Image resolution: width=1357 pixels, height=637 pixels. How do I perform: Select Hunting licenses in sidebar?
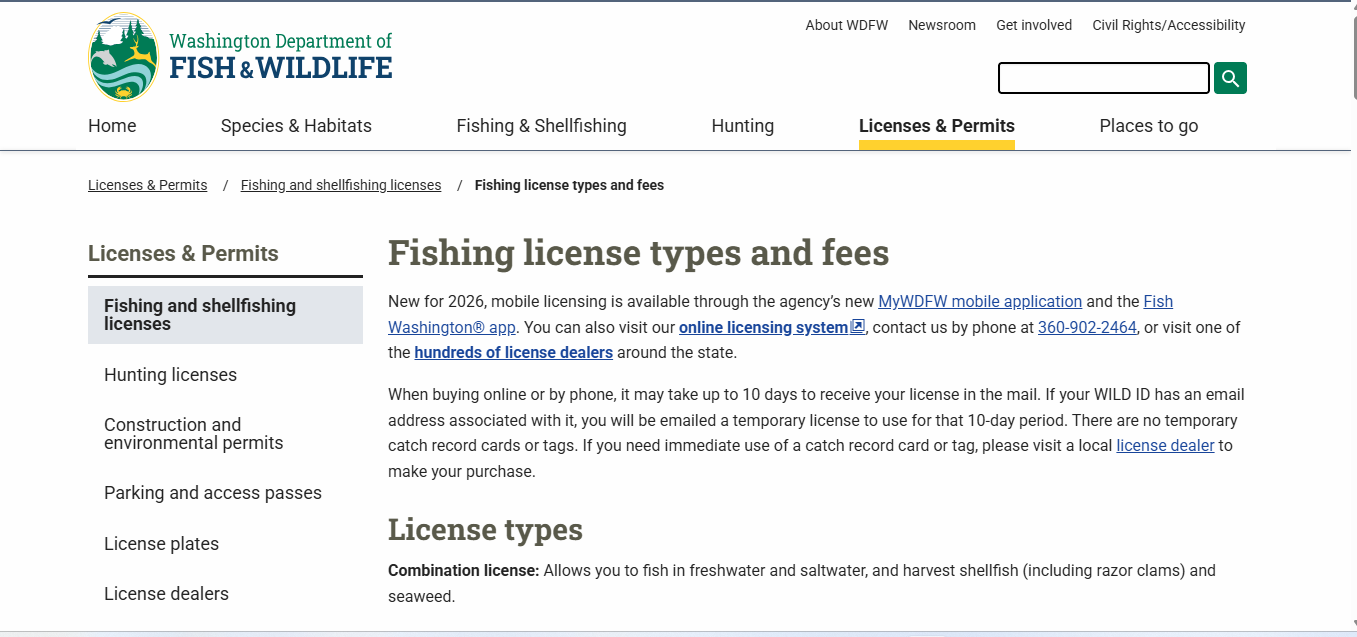170,375
